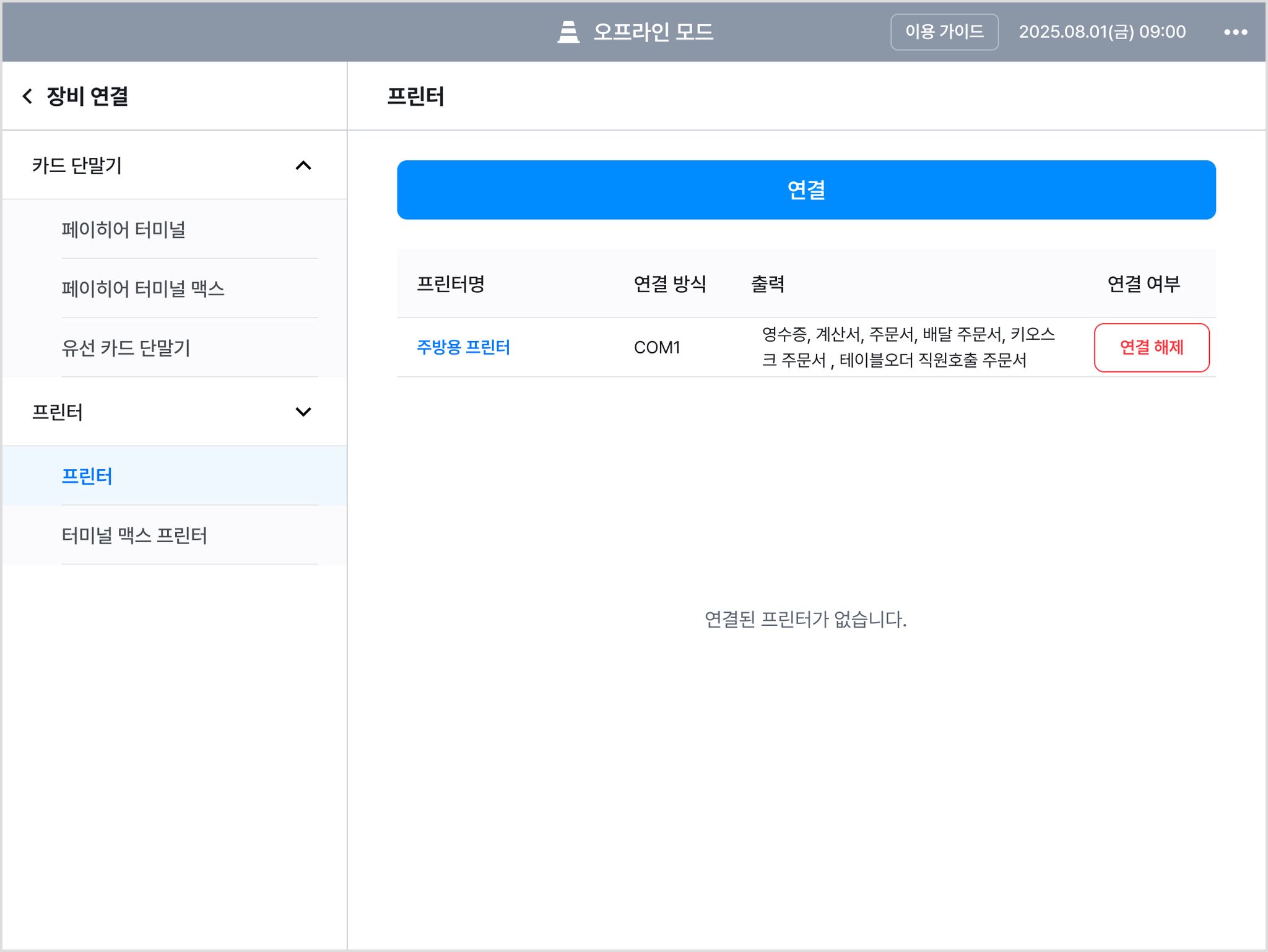The image size is (1268, 952).
Task: Click the 연결 여부 column header
Action: [1144, 284]
